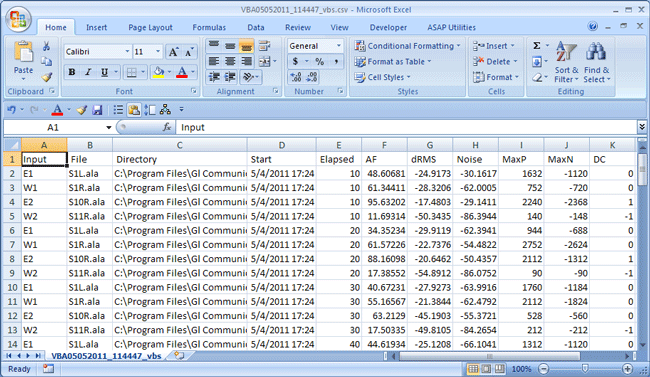Select sheet tab VBA05052011_114447_vbs
650x377 pixels.
(x=107, y=356)
